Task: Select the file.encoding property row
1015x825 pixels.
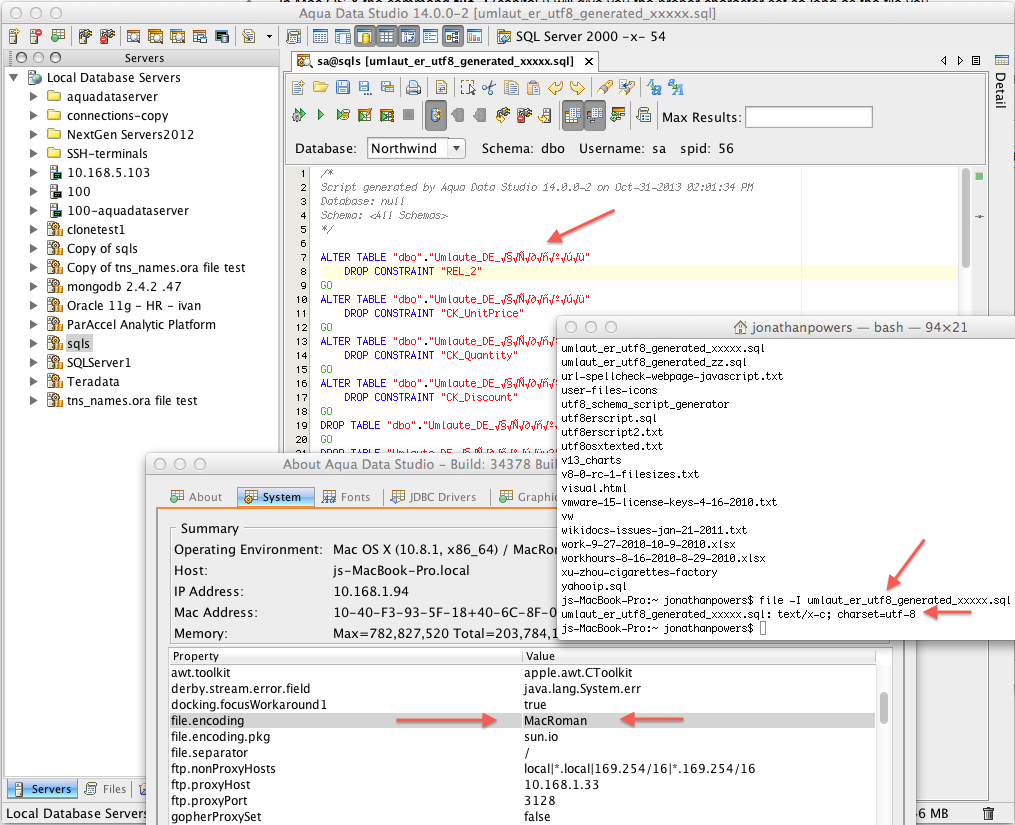Action: click(x=522, y=721)
